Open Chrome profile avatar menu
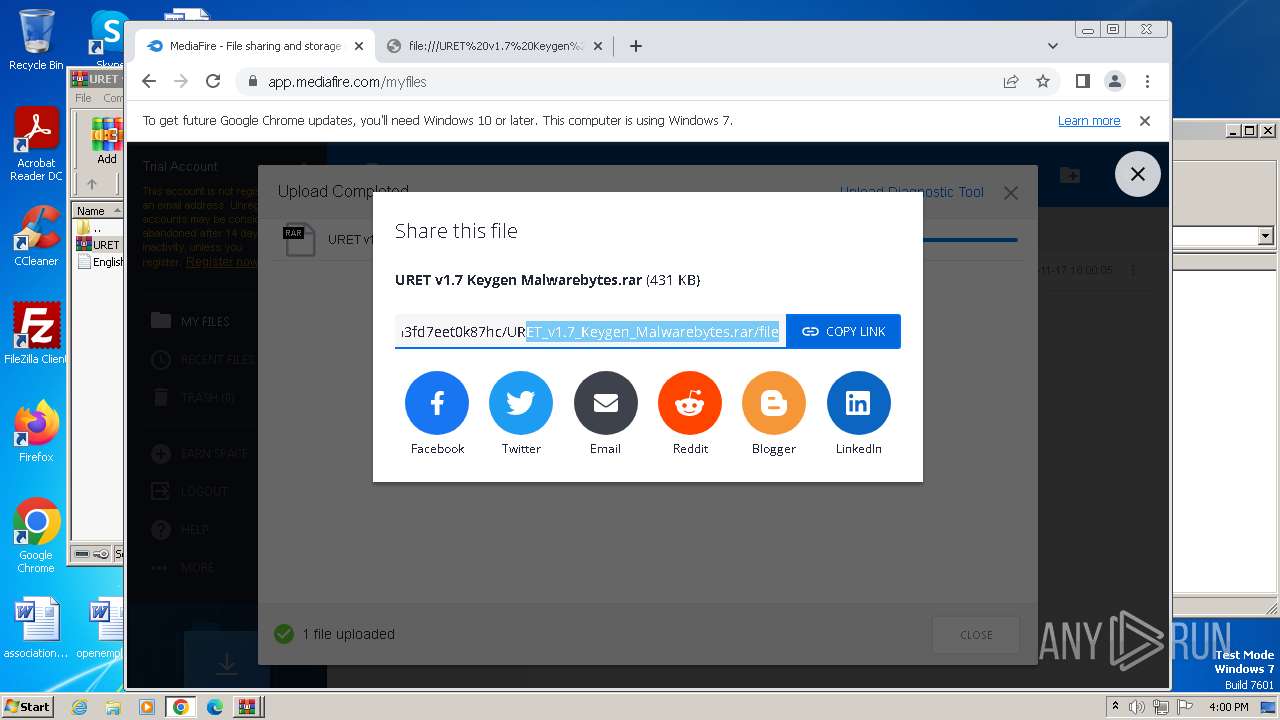The width and height of the screenshot is (1280, 720). (x=1115, y=82)
